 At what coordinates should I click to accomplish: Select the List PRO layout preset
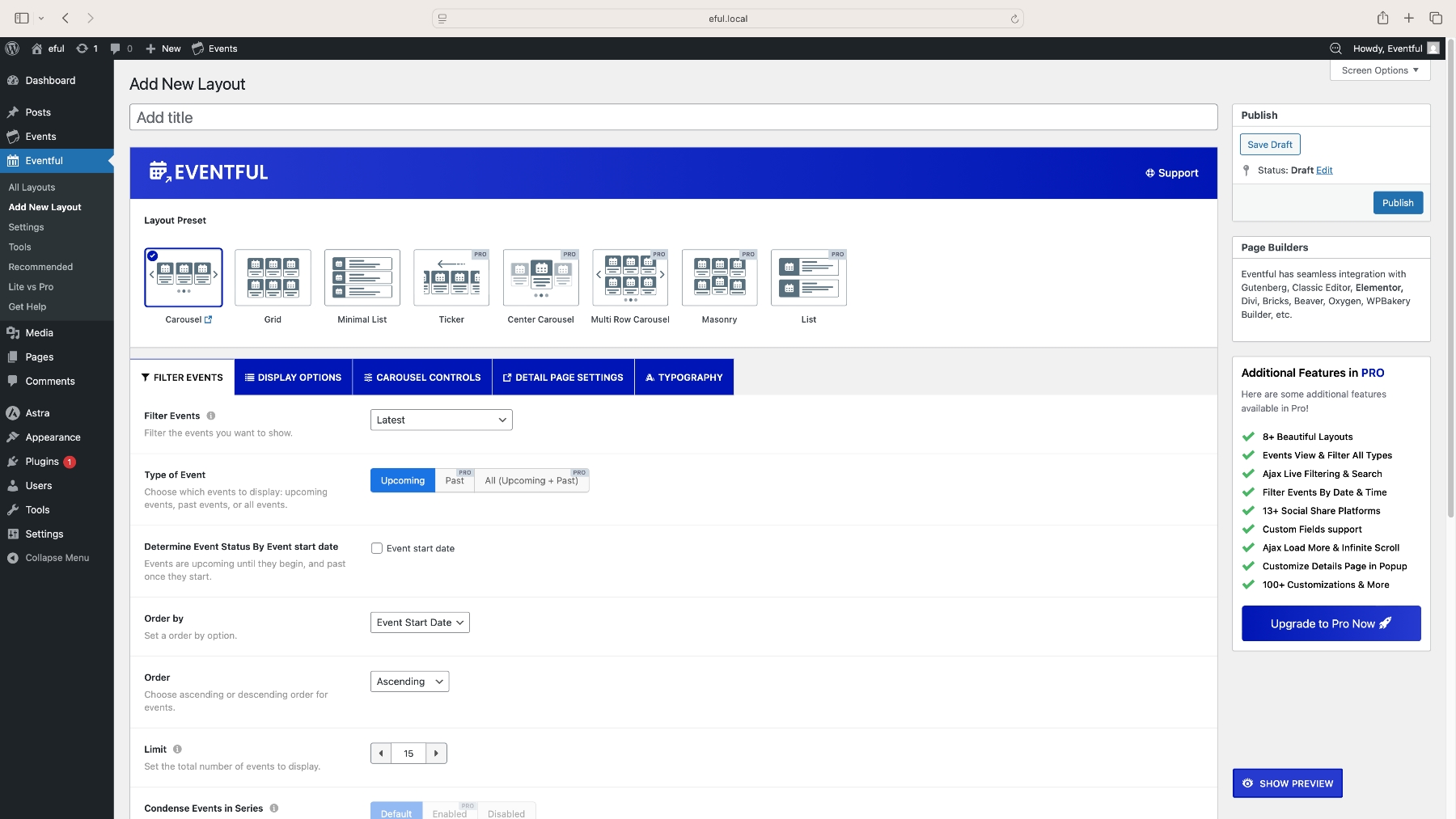[x=809, y=277]
